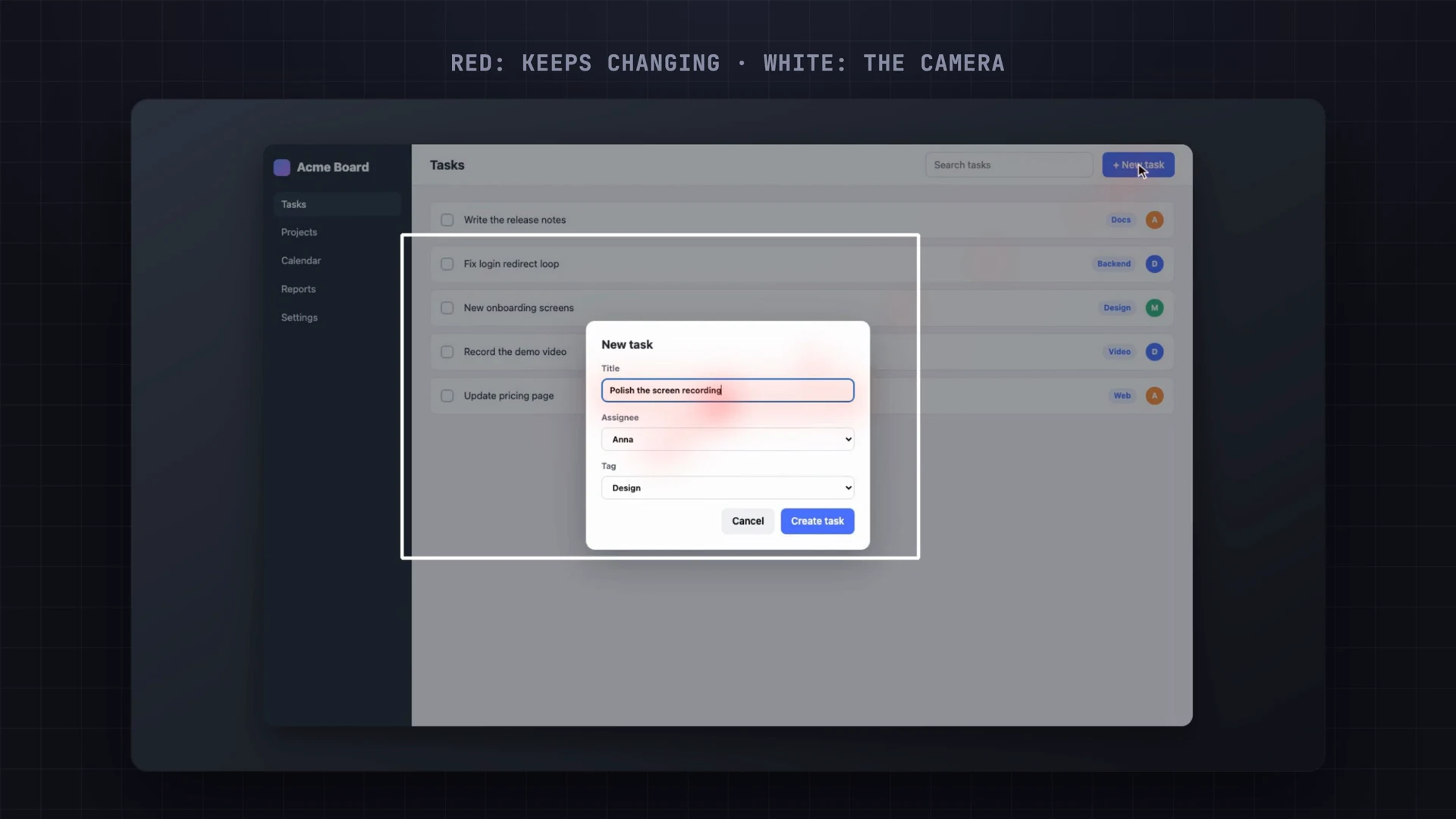Open avatar D on Record the demo video
Viewport: 1456px width, 819px height.
(x=1154, y=352)
